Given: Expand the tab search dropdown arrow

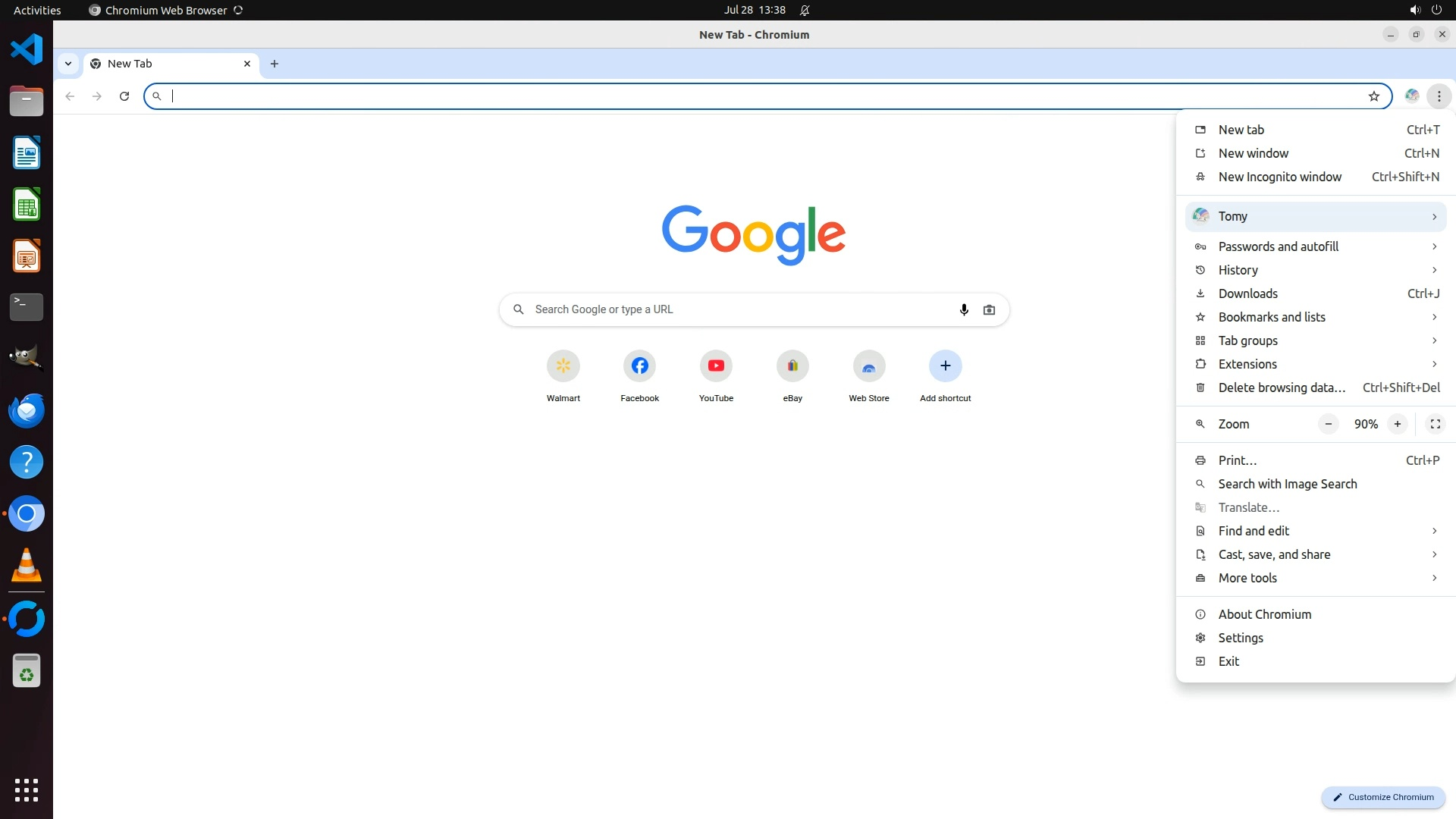Looking at the screenshot, I should pos(68,64).
